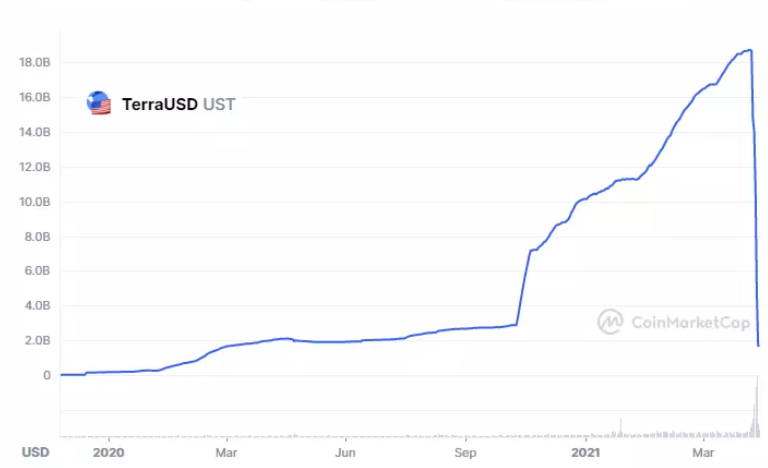This screenshot has width=768, height=468.
Task: Click the CoinMarketCap watermark logo icon
Action: click(x=610, y=321)
